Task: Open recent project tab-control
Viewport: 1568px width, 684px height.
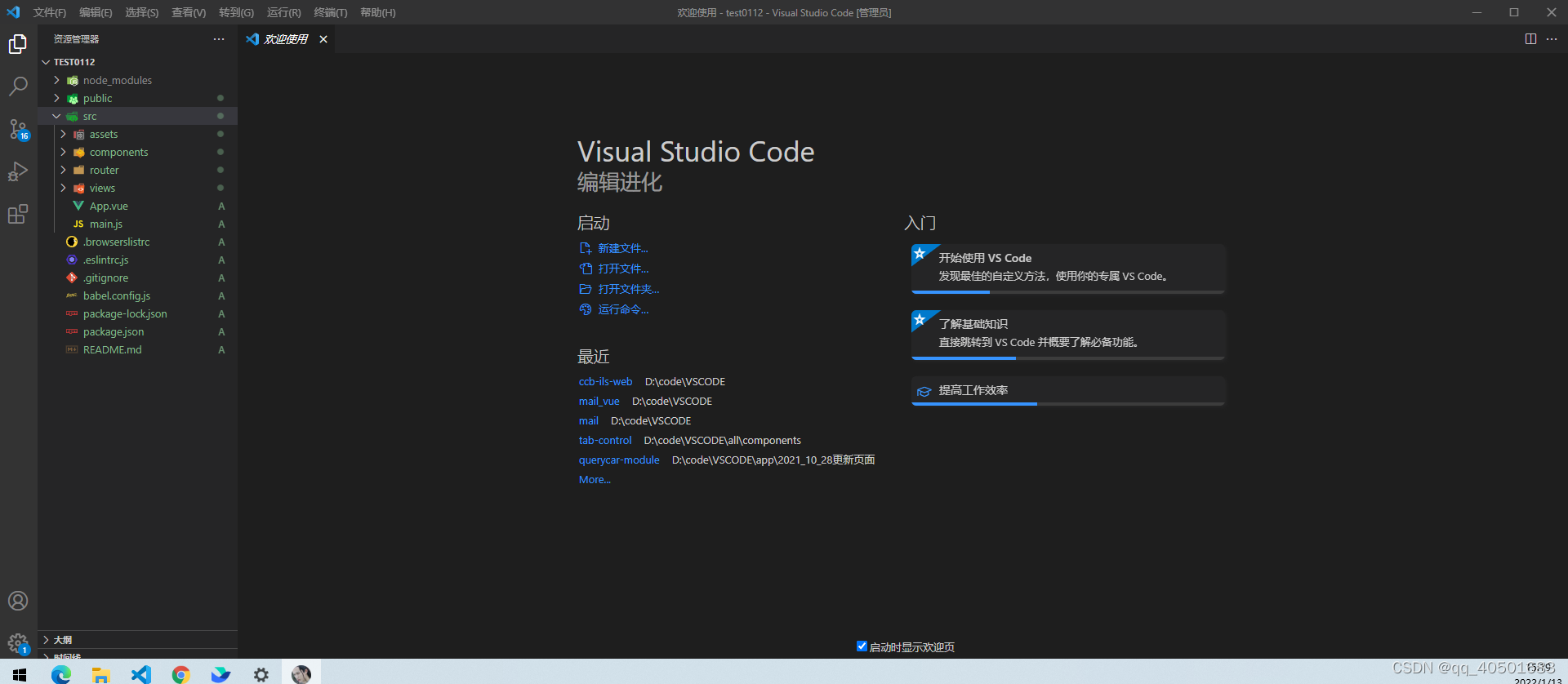Action: coord(605,440)
